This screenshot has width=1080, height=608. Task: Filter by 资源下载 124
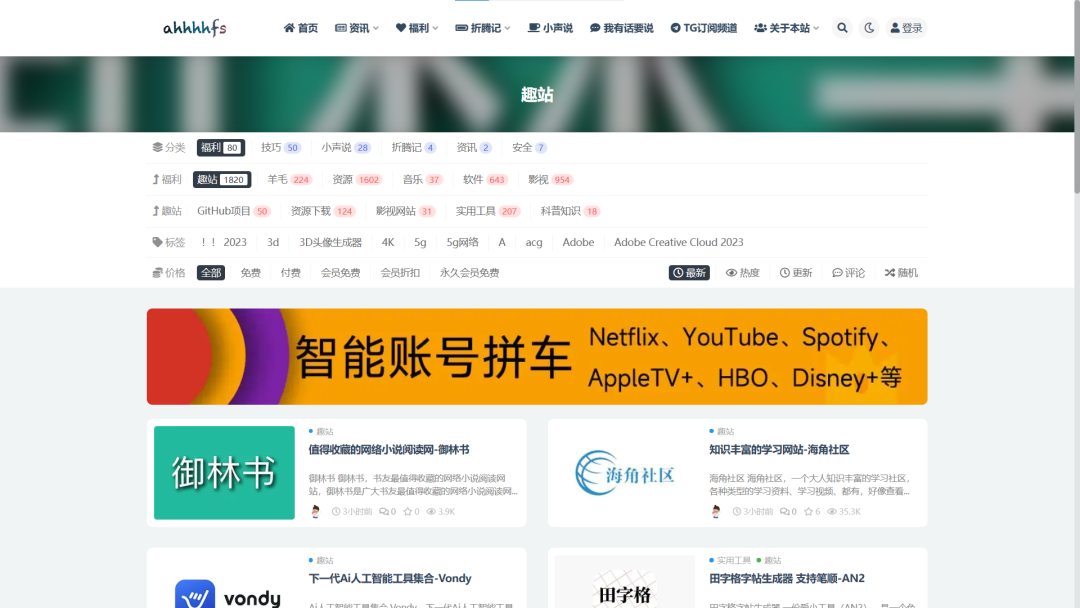coord(322,211)
